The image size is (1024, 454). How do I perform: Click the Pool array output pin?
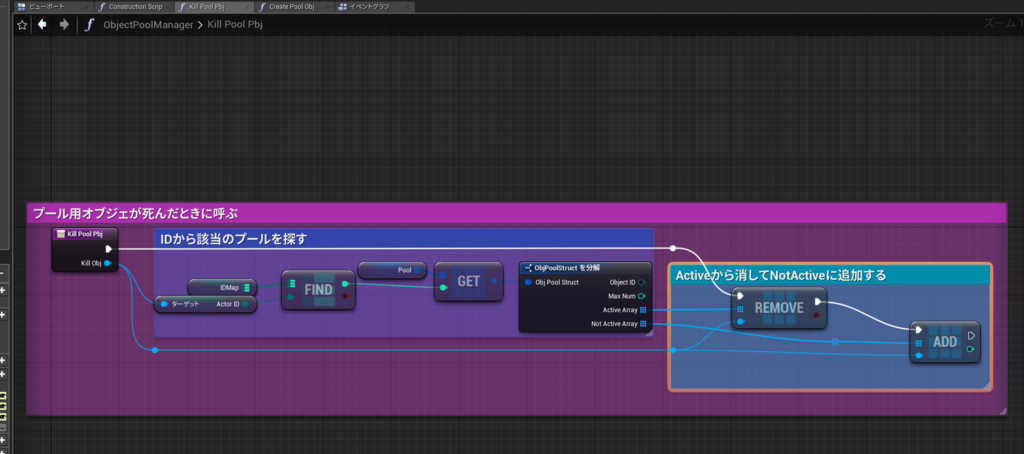tap(417, 269)
